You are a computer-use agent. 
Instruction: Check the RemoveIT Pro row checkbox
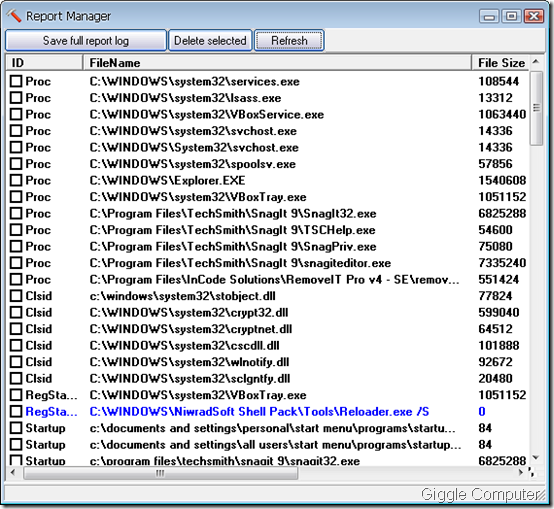click(x=16, y=279)
